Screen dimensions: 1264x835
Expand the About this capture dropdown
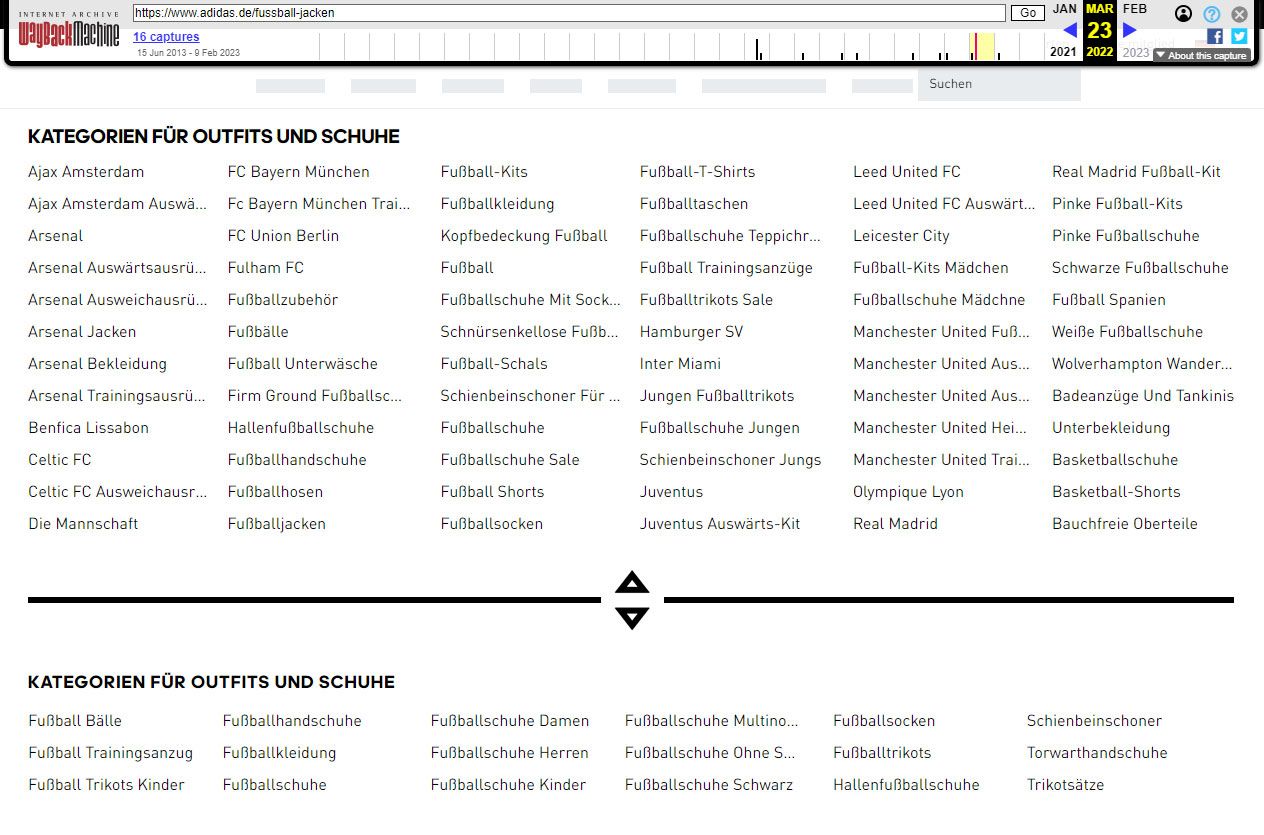pyautogui.click(x=1201, y=55)
